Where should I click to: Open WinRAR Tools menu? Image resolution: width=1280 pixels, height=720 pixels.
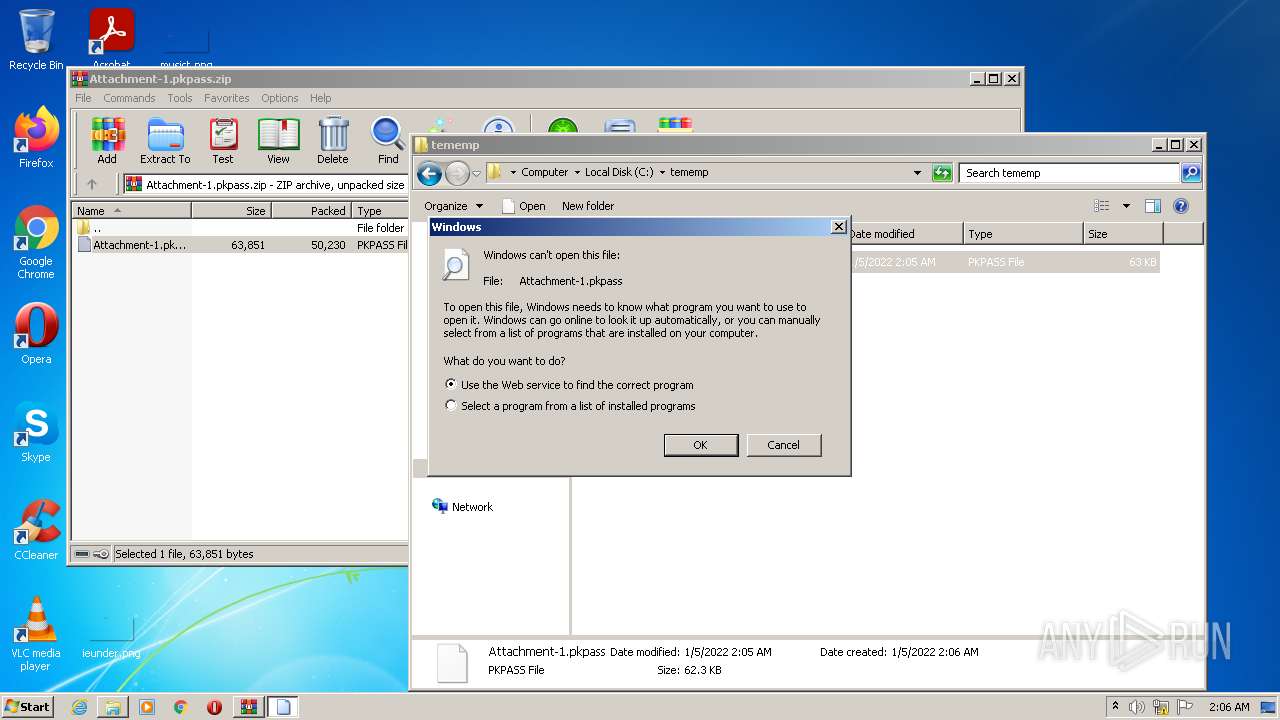click(180, 98)
